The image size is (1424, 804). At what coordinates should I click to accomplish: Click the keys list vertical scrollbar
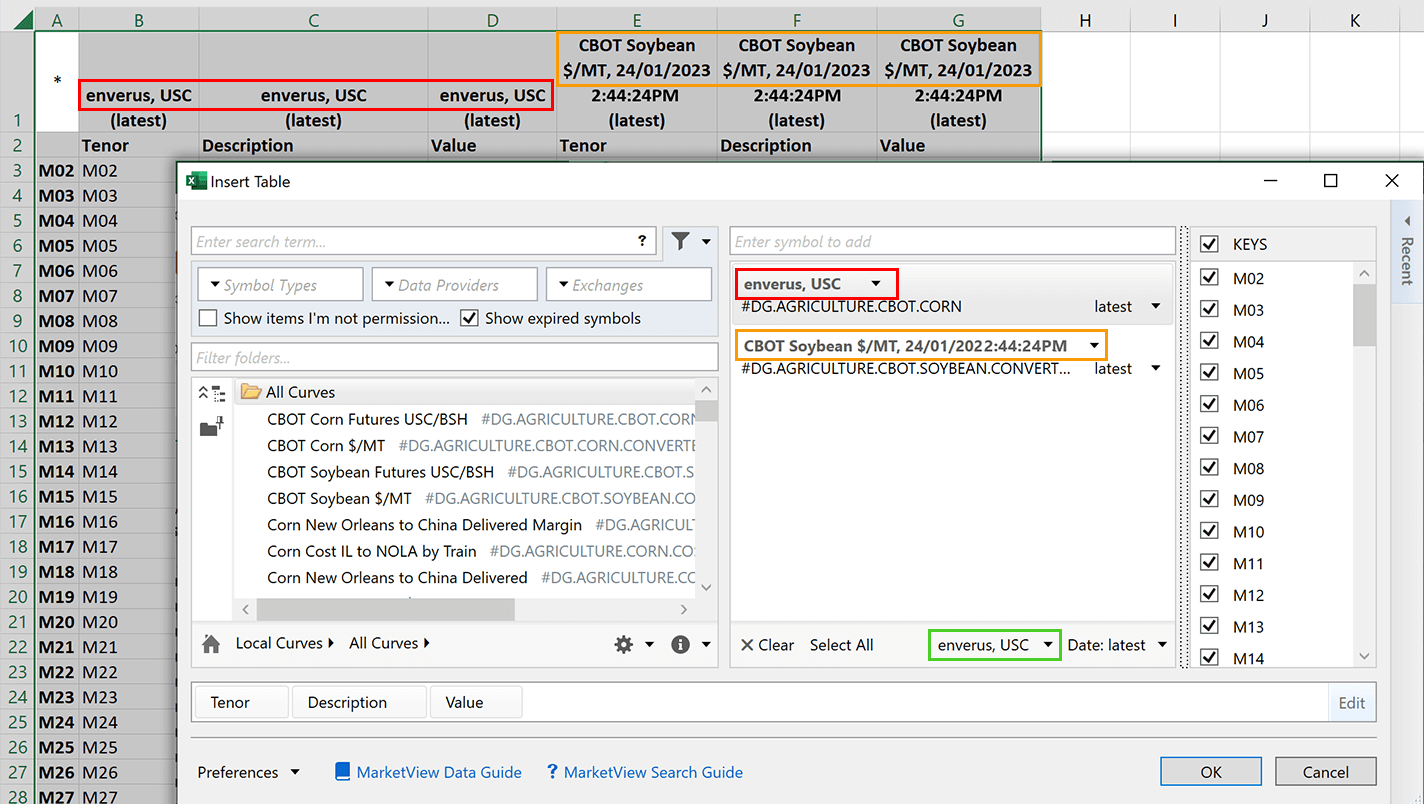coord(1365,316)
